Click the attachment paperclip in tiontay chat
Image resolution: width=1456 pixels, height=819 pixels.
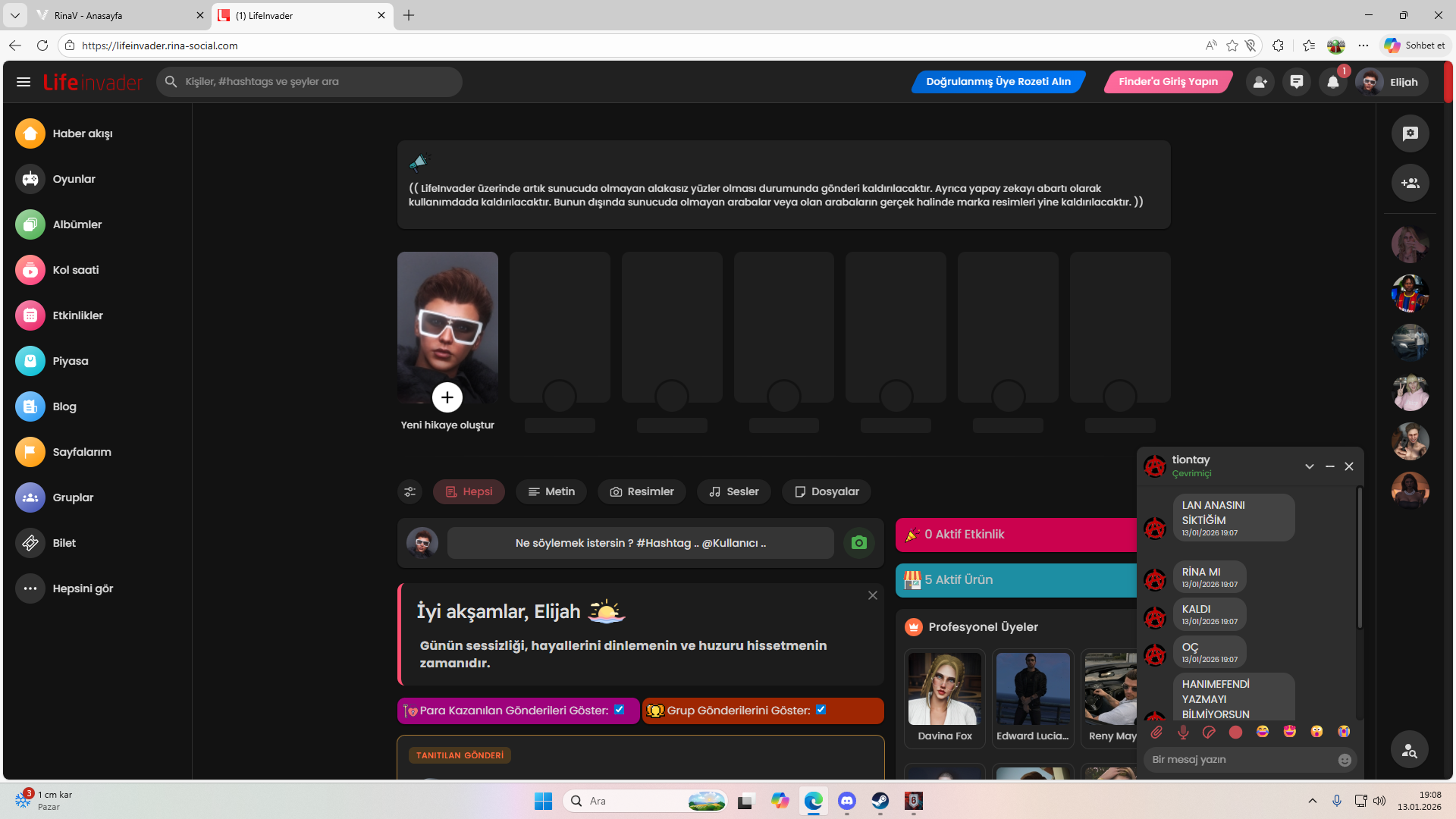point(1156,732)
